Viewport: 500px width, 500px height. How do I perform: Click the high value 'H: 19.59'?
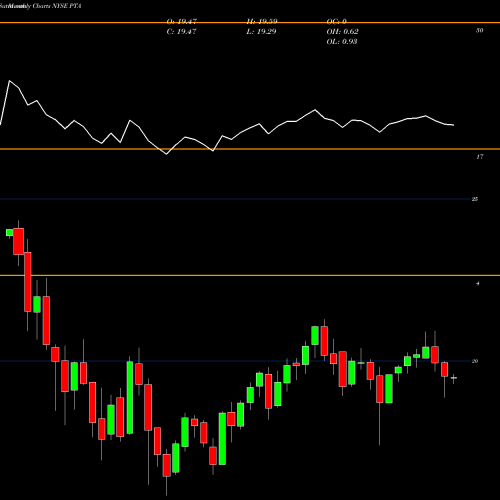click(x=262, y=22)
